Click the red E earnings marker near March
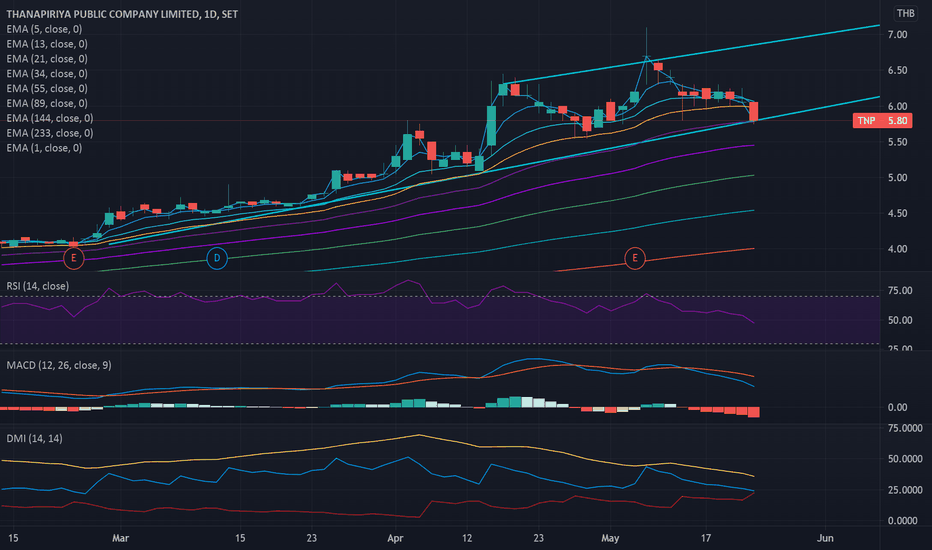Screen dimensions: 932x550 click(x=74, y=258)
